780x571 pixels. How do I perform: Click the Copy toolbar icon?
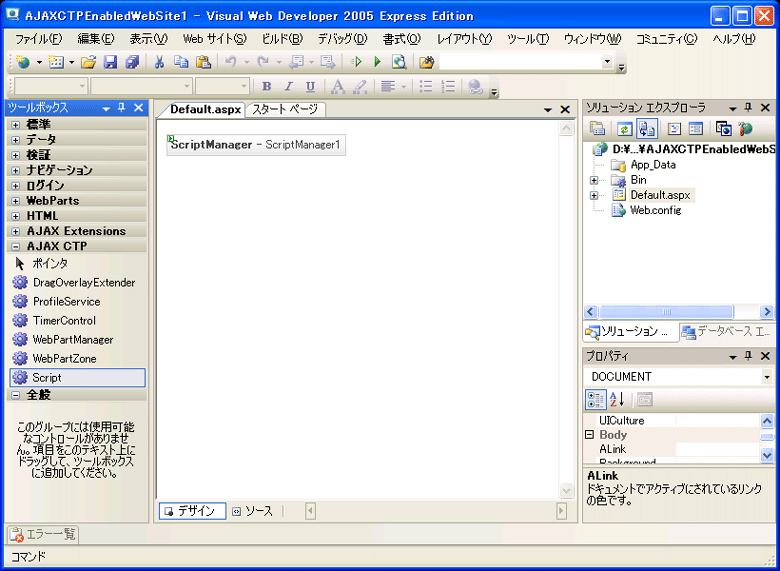181,62
